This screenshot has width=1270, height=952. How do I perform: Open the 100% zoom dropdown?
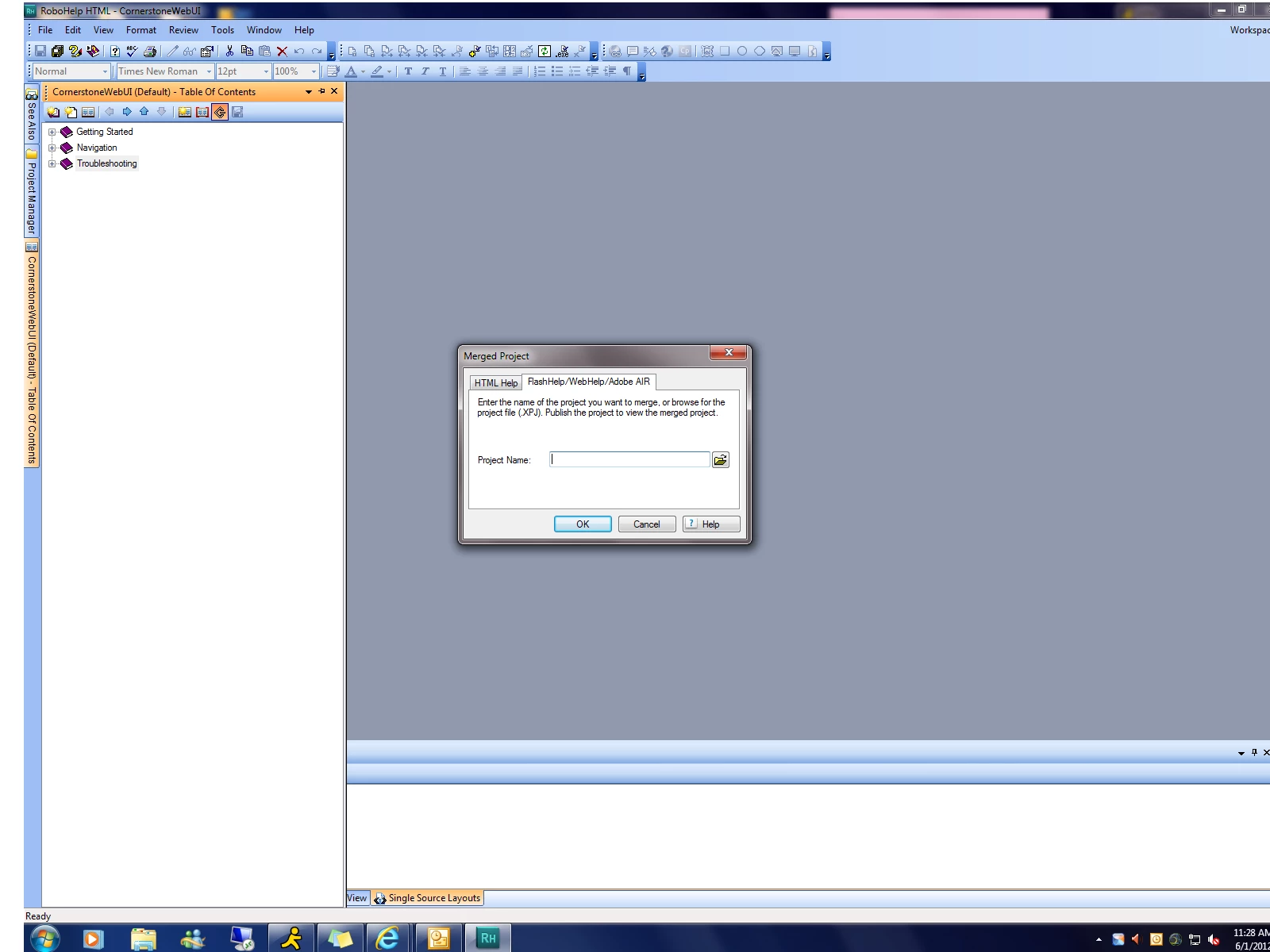(x=314, y=71)
